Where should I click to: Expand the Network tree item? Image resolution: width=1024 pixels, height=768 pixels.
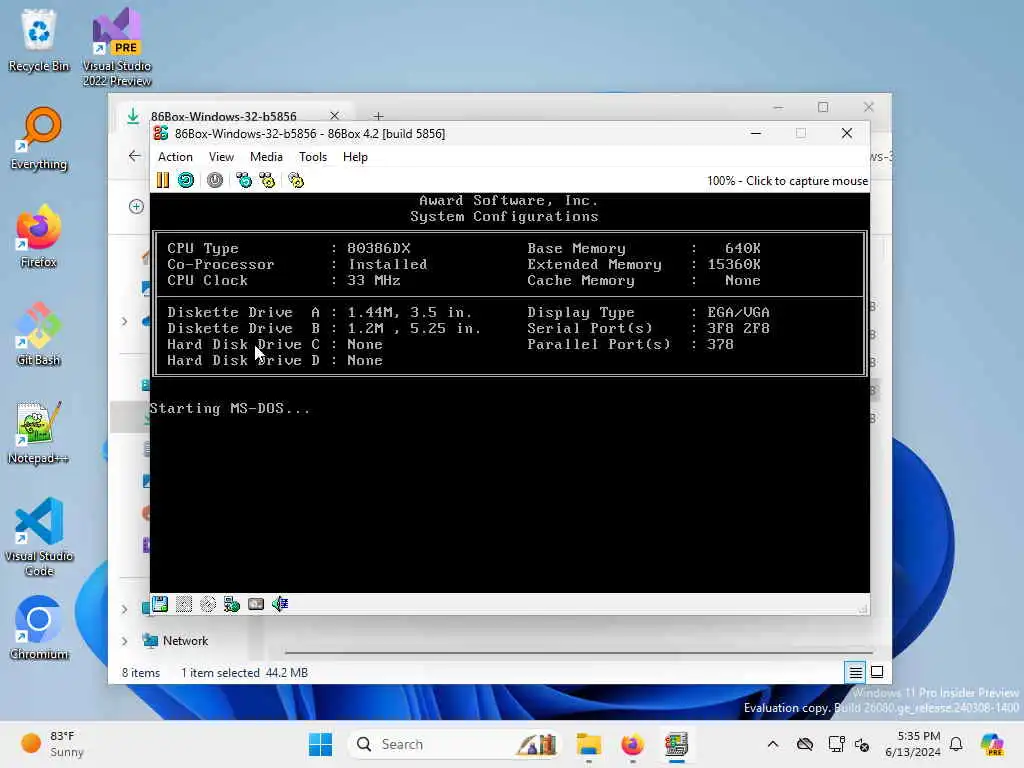click(x=125, y=641)
